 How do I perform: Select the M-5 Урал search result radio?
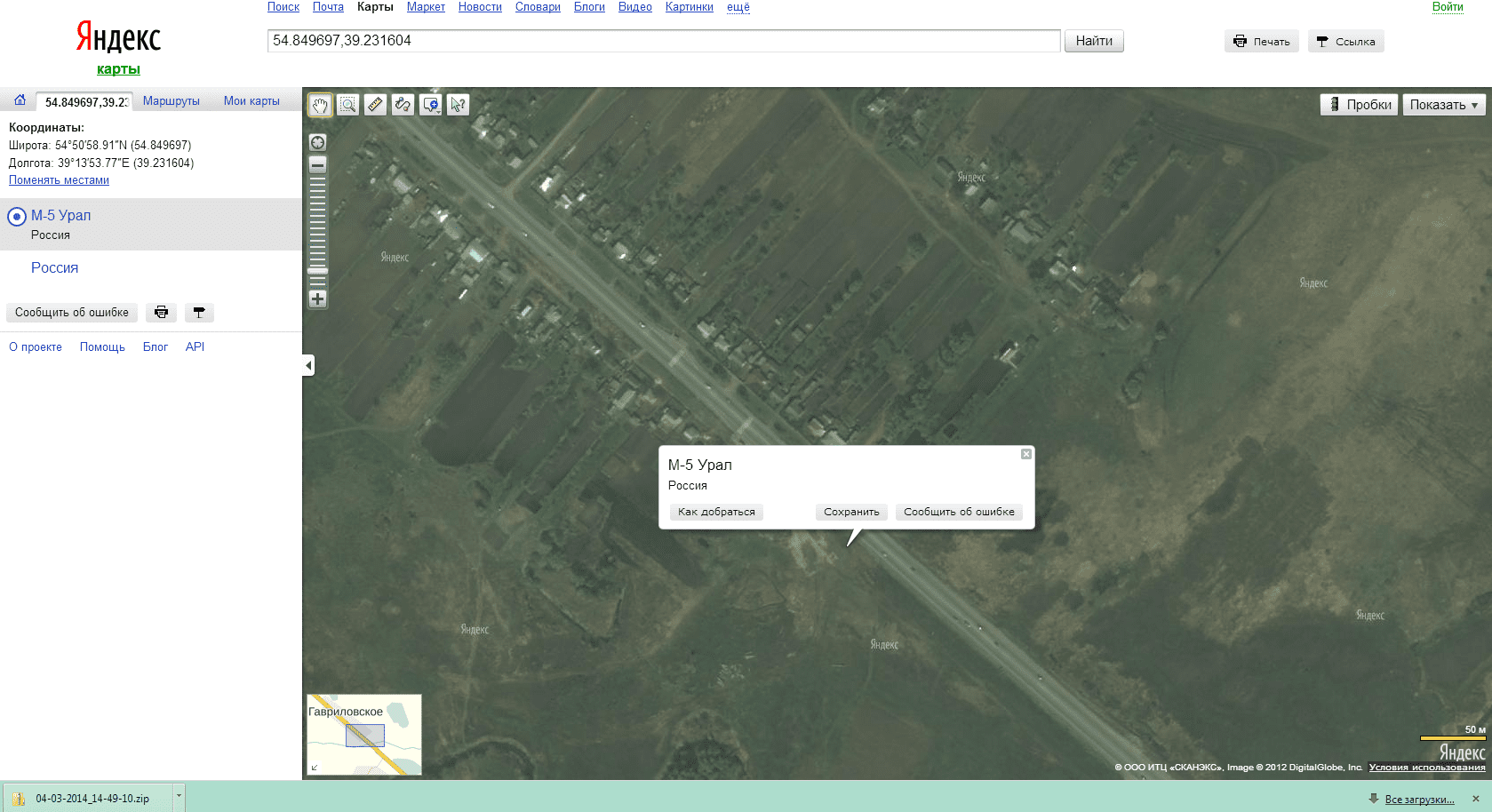pyautogui.click(x=17, y=217)
